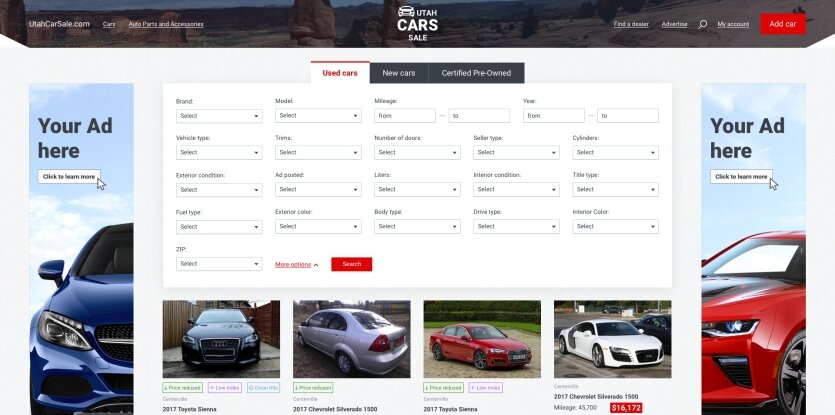Open the silver sedan car thumbnail
Image resolution: width=835 pixels, height=415 pixels.
pos(351,339)
